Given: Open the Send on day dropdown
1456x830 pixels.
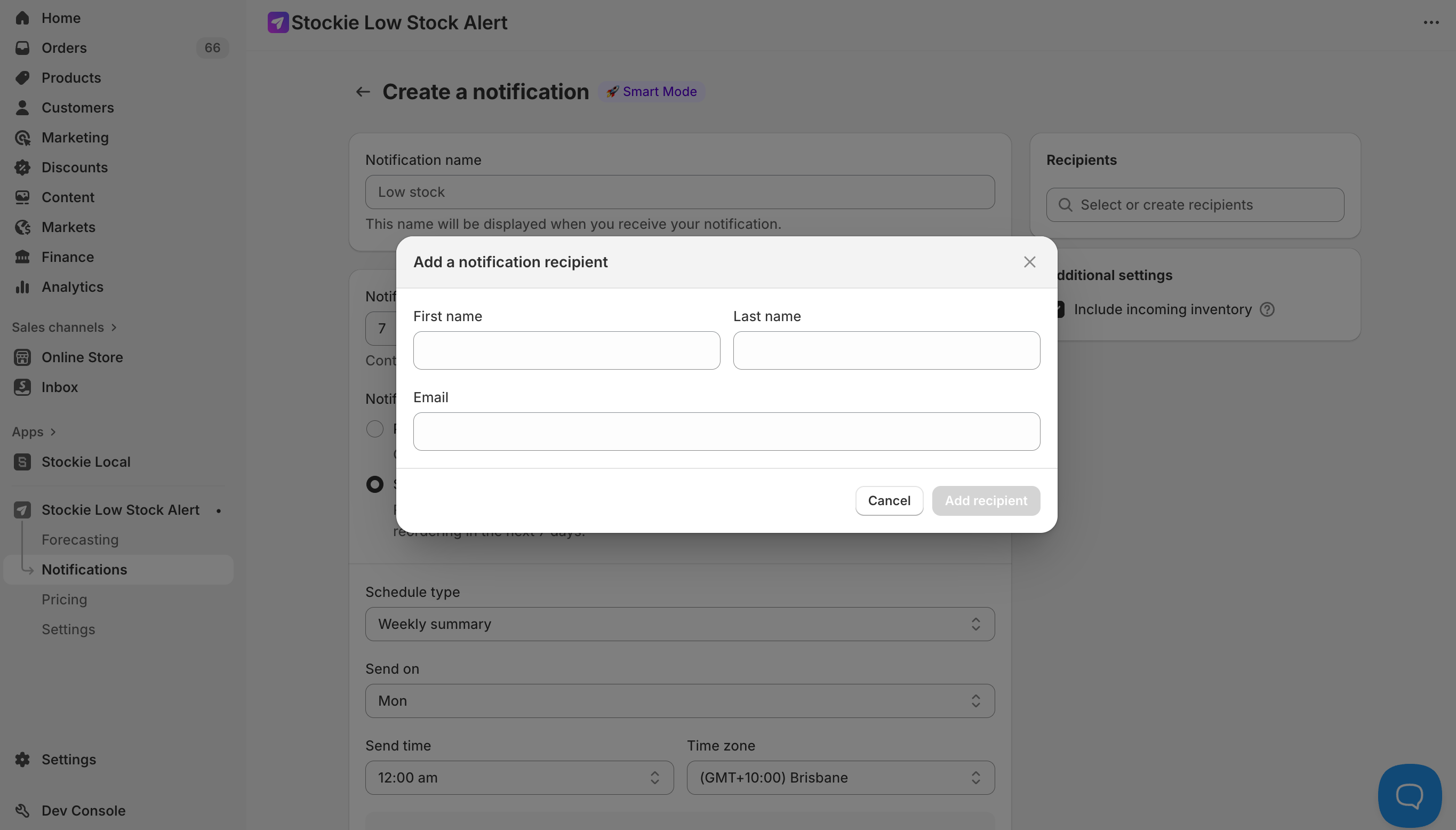Looking at the screenshot, I should (x=680, y=701).
